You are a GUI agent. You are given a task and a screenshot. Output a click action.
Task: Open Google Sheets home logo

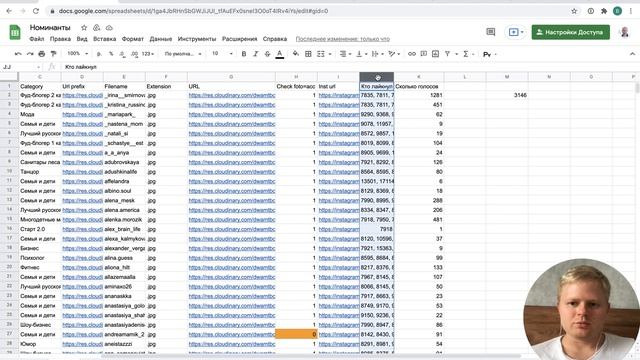pos(15,33)
